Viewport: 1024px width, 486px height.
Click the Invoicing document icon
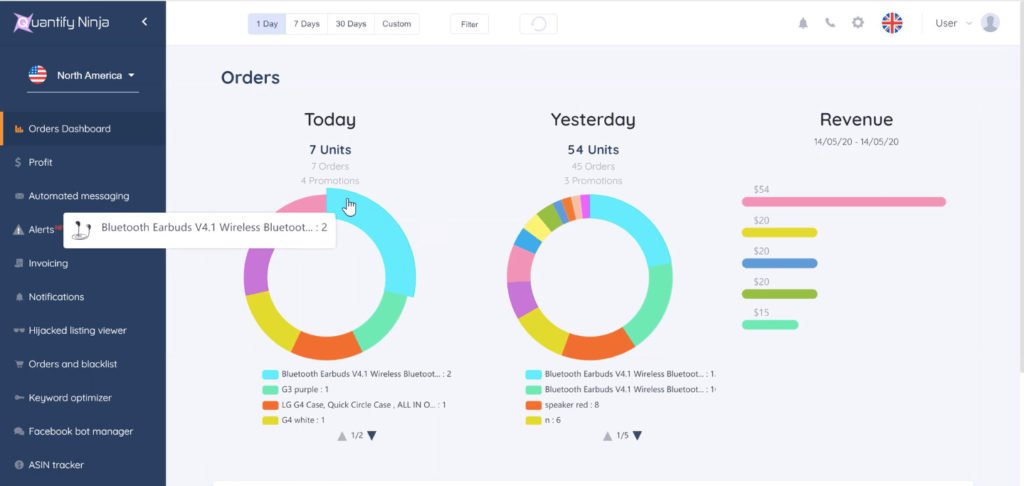(x=19, y=263)
